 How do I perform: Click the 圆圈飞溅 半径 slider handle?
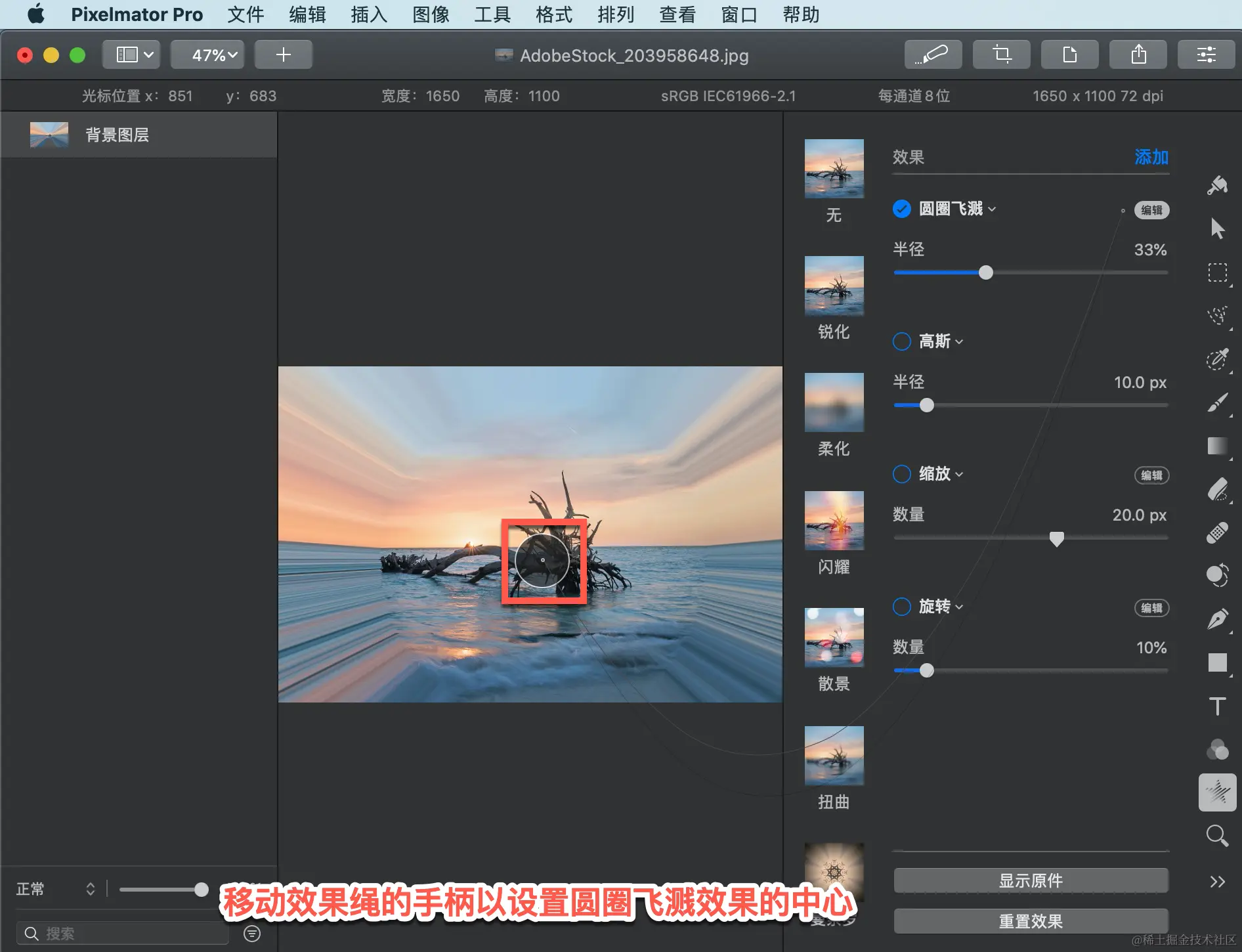(986, 272)
